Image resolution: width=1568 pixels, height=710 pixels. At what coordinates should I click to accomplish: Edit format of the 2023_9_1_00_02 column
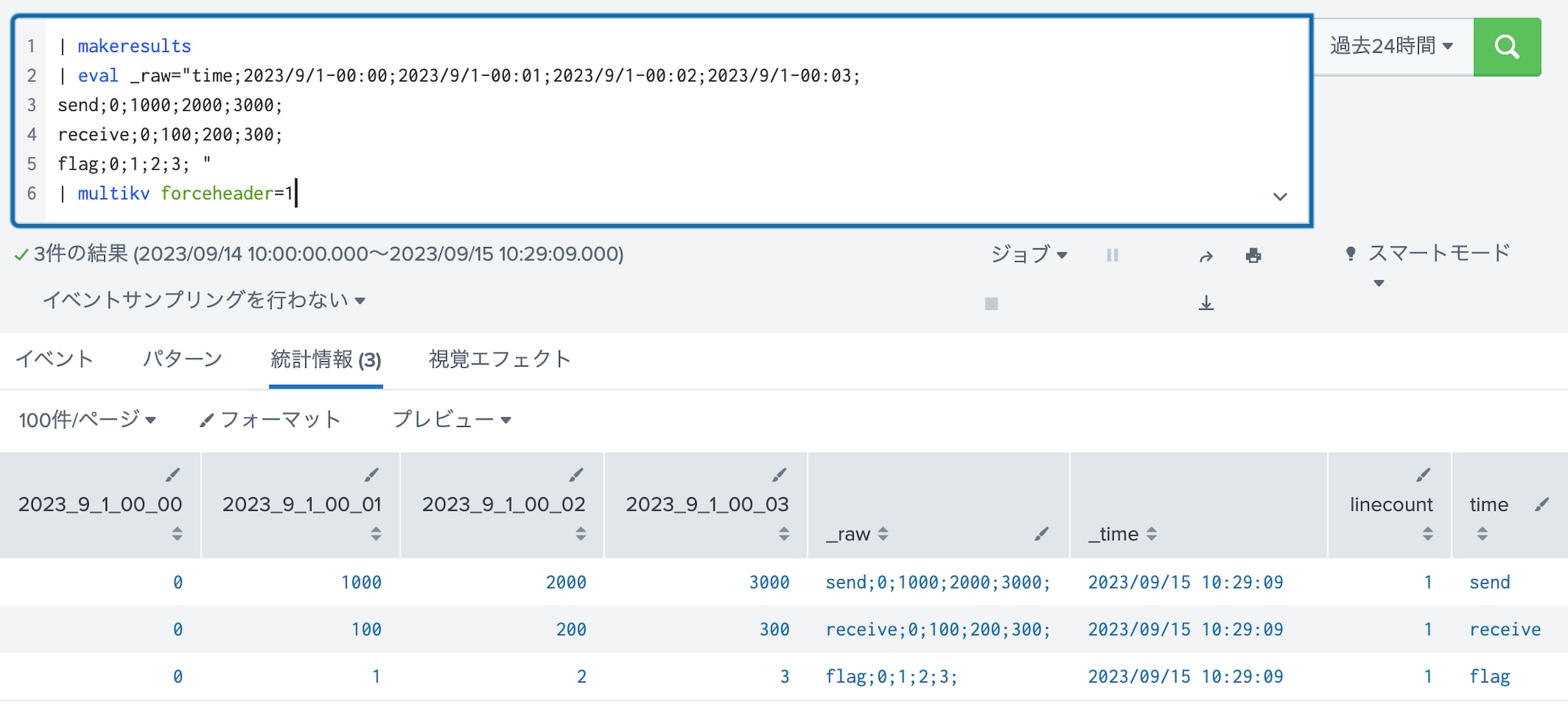coord(577,475)
